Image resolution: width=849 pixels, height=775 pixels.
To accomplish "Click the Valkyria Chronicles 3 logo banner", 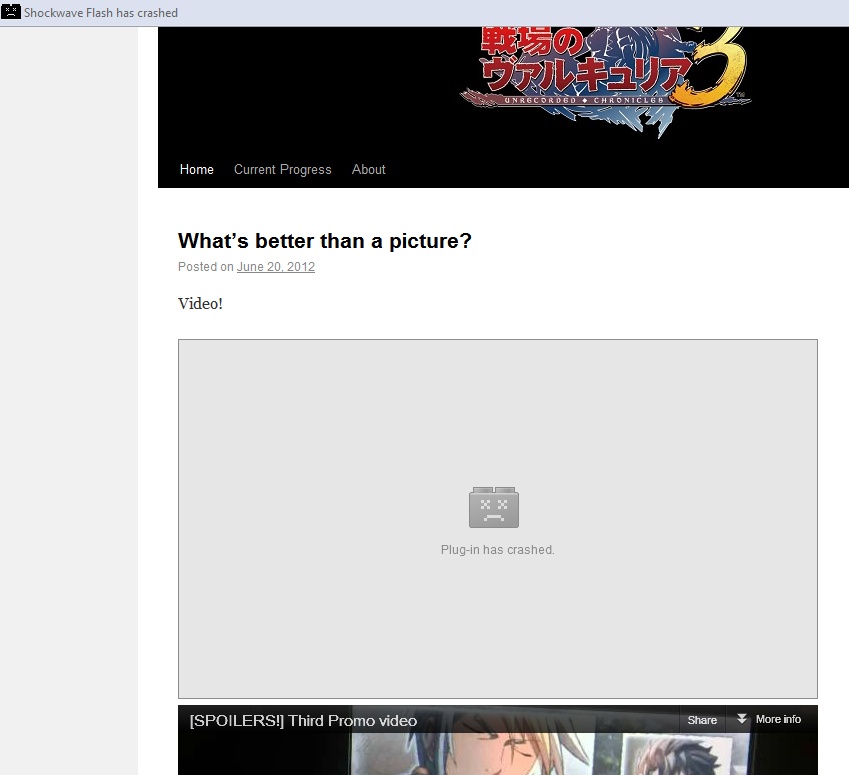I will (x=605, y=81).
